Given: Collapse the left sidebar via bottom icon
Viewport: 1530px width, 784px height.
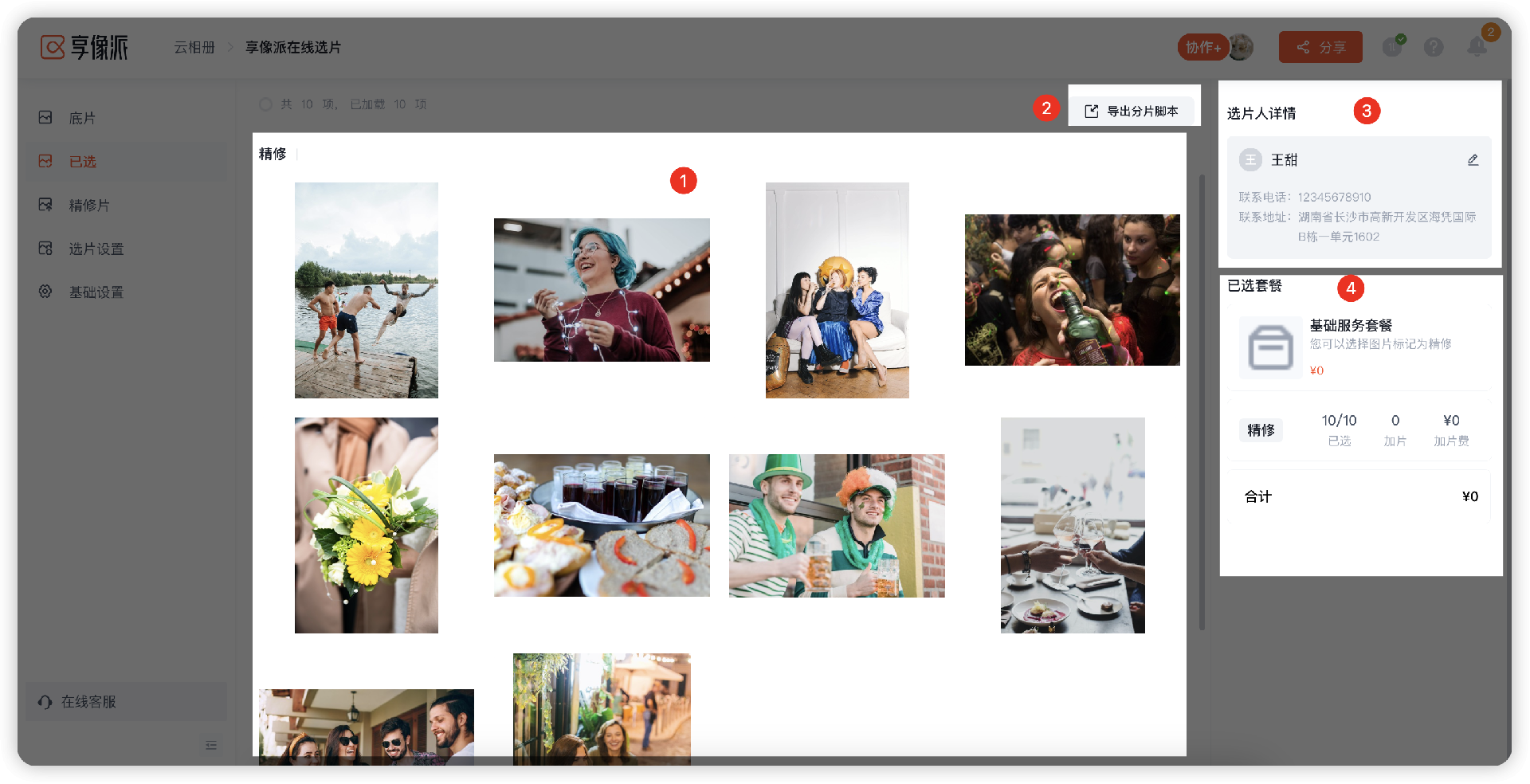Looking at the screenshot, I should point(211,745).
